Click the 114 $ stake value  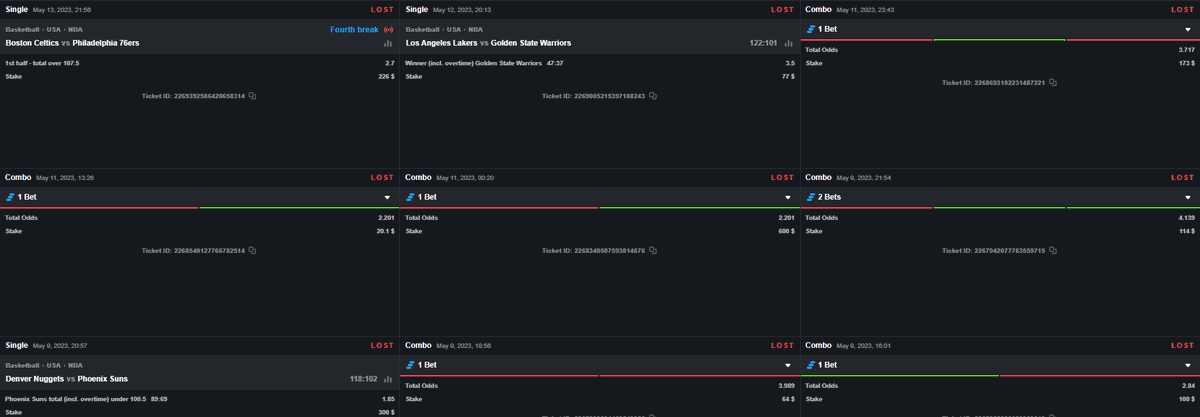coord(1187,230)
